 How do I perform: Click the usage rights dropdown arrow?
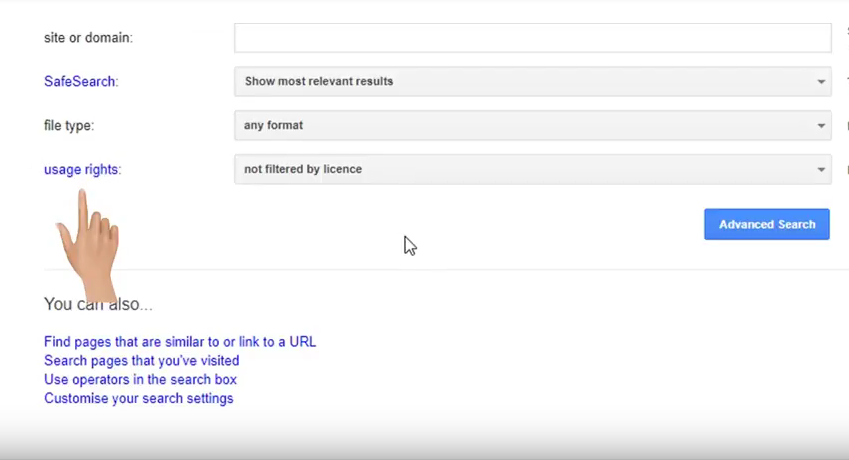point(821,170)
